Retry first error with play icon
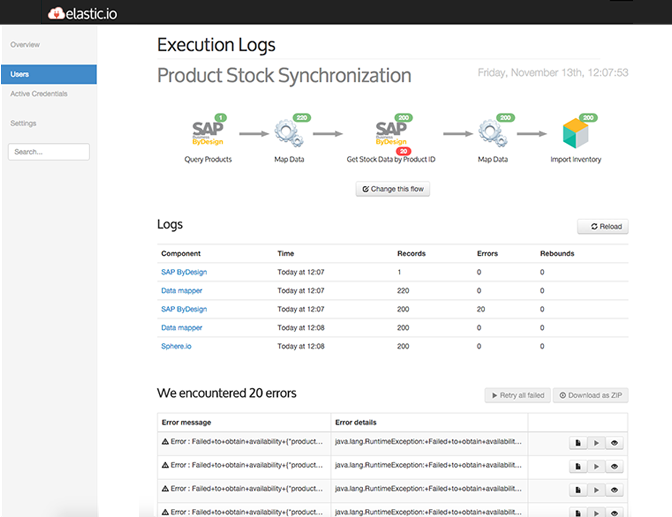The image size is (672, 517). click(596, 443)
